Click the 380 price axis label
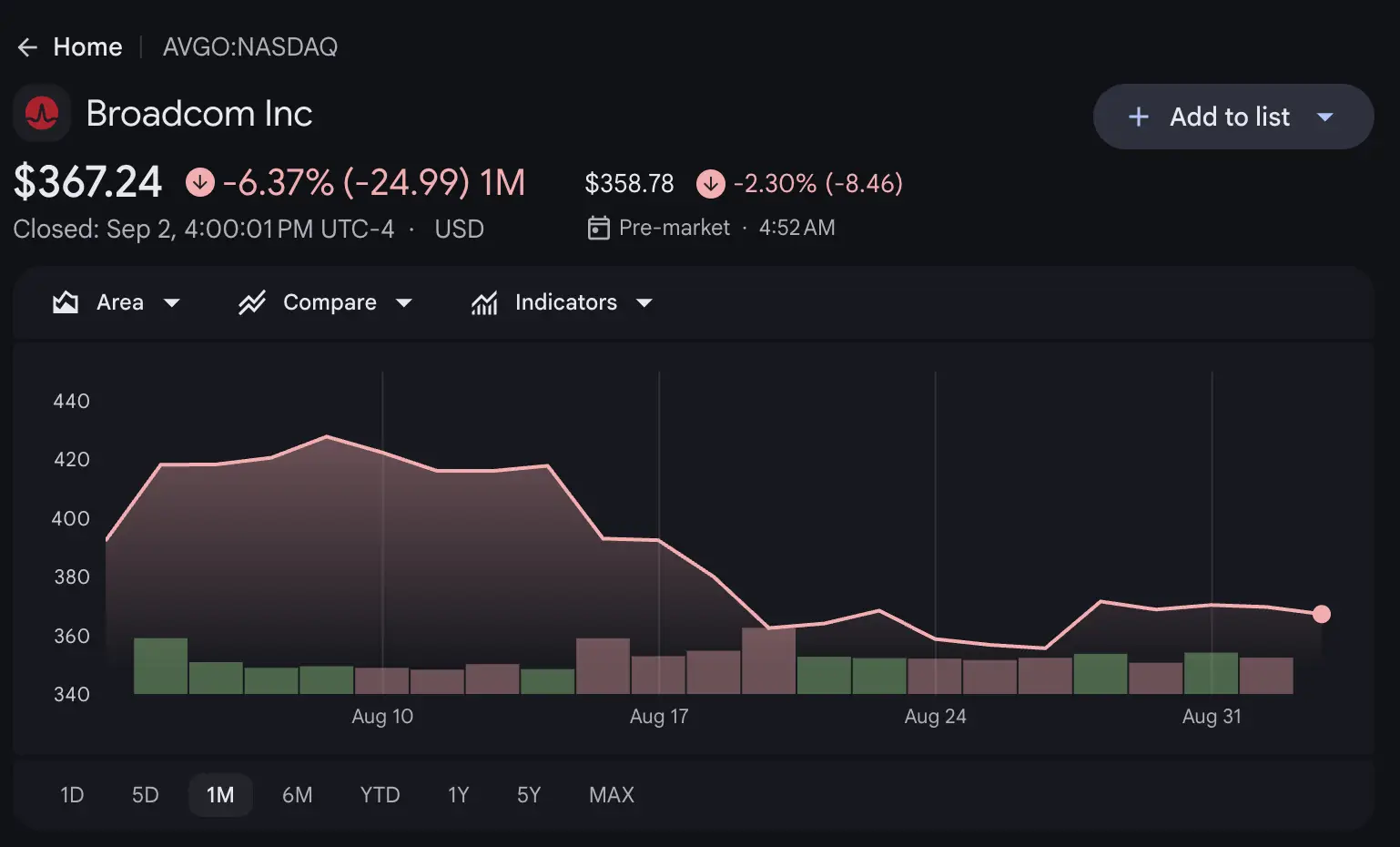The height and width of the screenshot is (847, 1400). click(x=72, y=577)
